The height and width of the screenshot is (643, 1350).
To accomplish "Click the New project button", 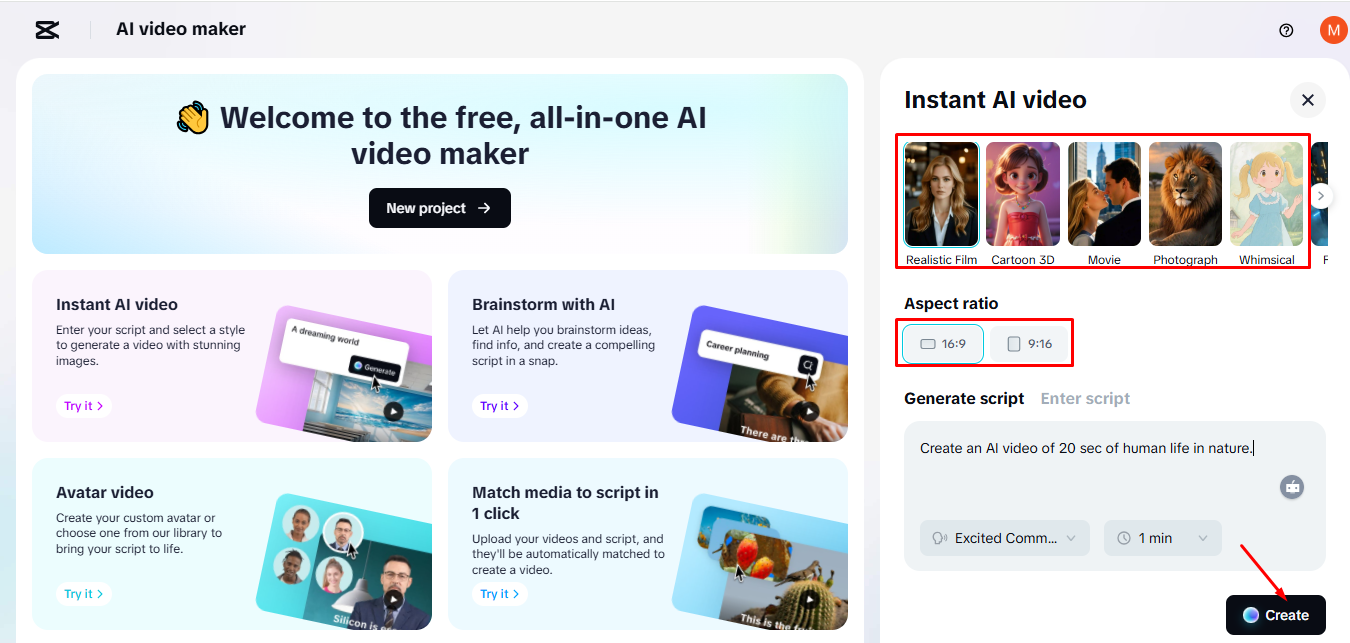I will (x=440, y=208).
